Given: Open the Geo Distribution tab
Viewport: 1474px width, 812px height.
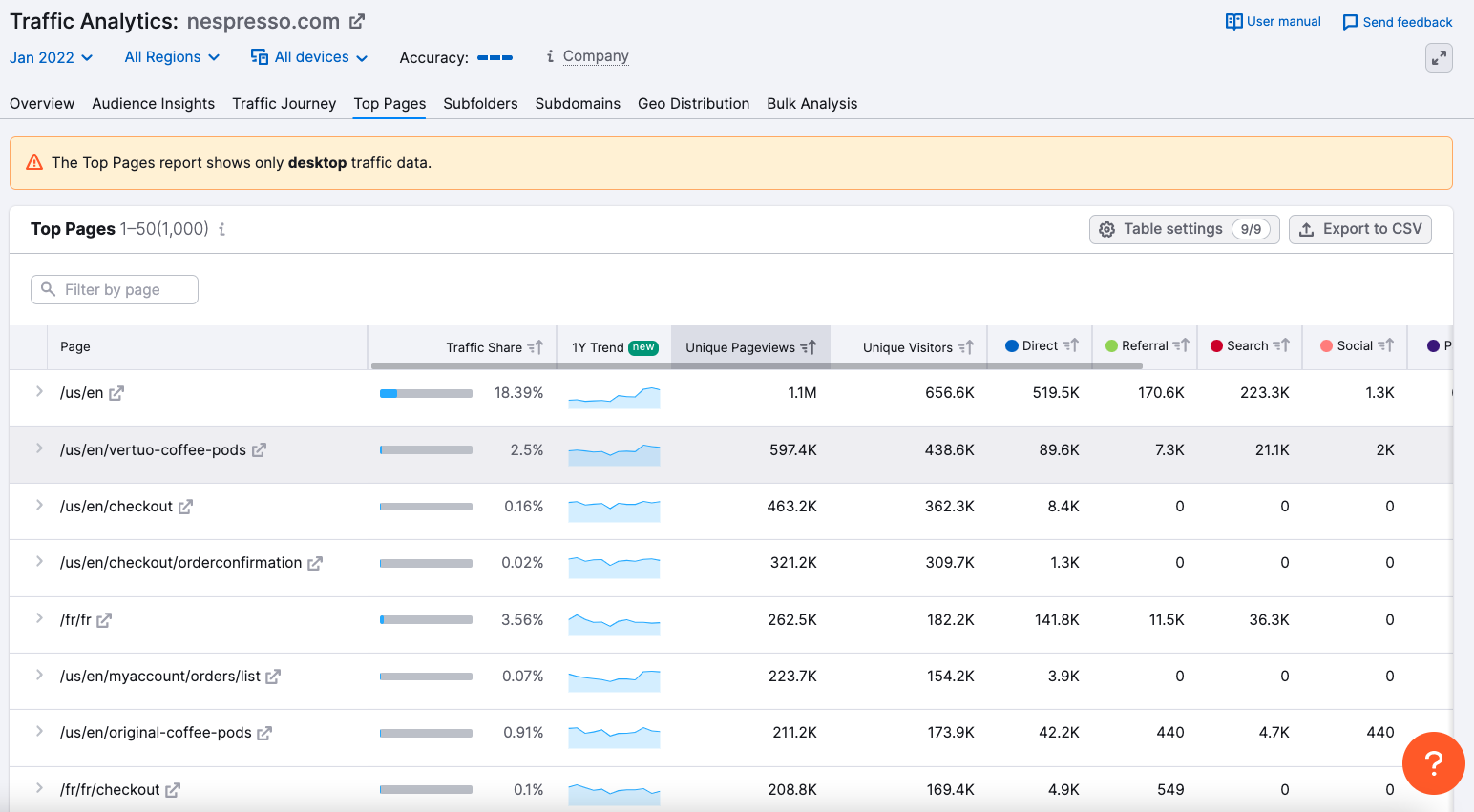Looking at the screenshot, I should click(x=694, y=103).
